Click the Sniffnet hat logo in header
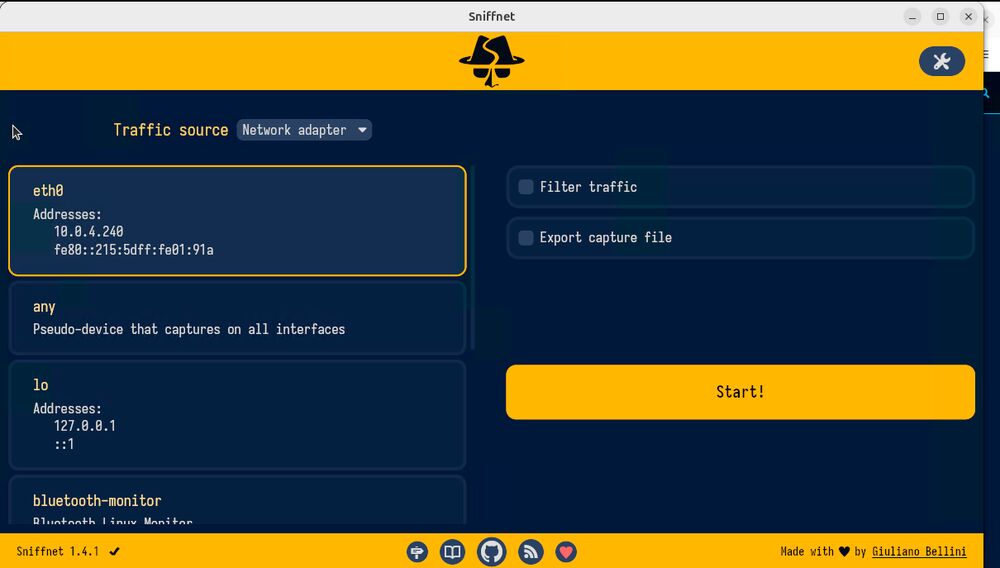This screenshot has width=1000, height=568. (491, 61)
